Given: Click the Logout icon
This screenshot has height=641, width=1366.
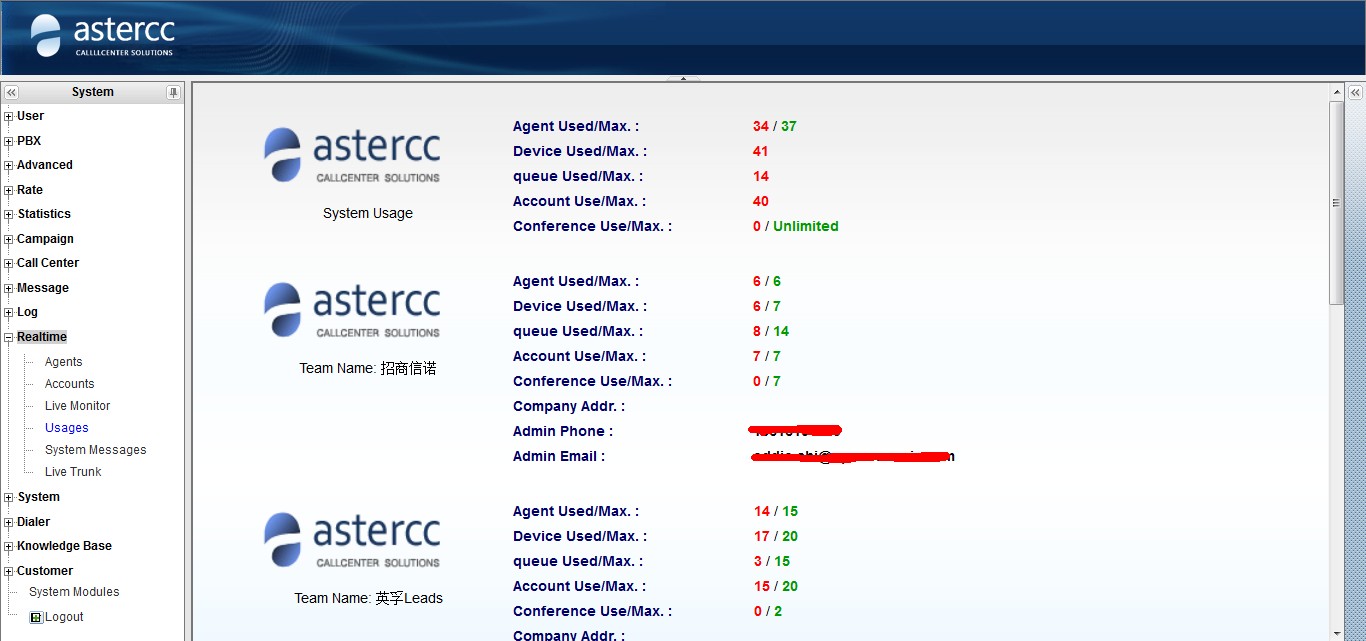Looking at the screenshot, I should 36,618.
